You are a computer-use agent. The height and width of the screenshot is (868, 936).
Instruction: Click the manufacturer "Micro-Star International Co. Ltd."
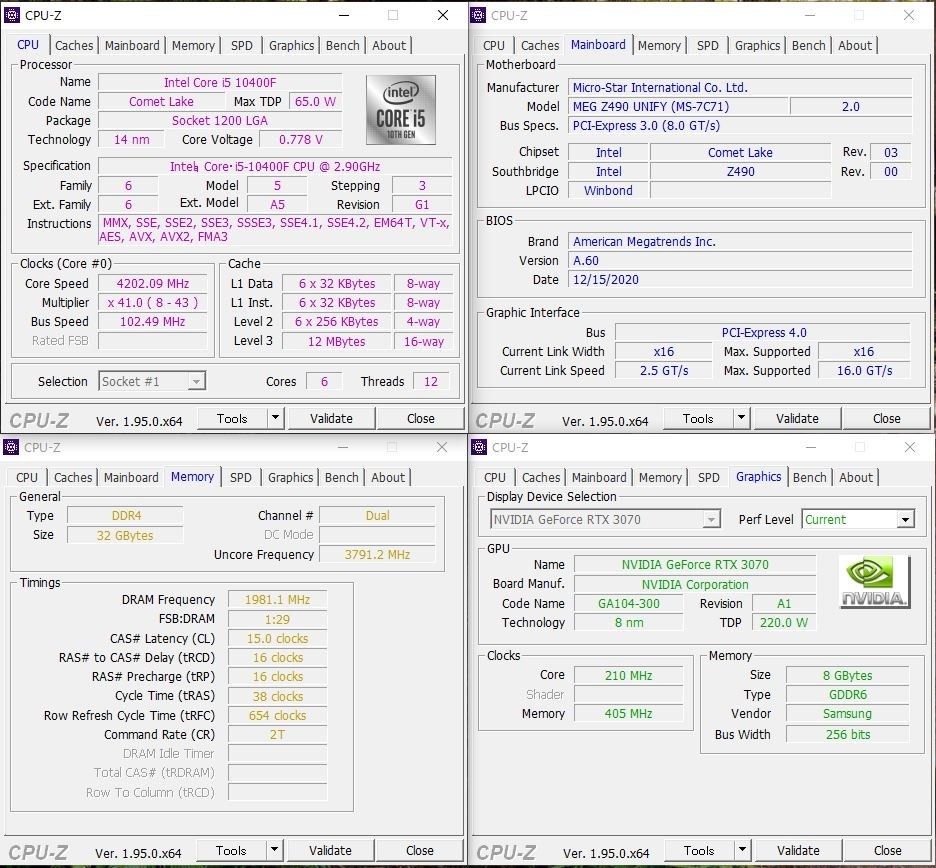pyautogui.click(x=740, y=88)
